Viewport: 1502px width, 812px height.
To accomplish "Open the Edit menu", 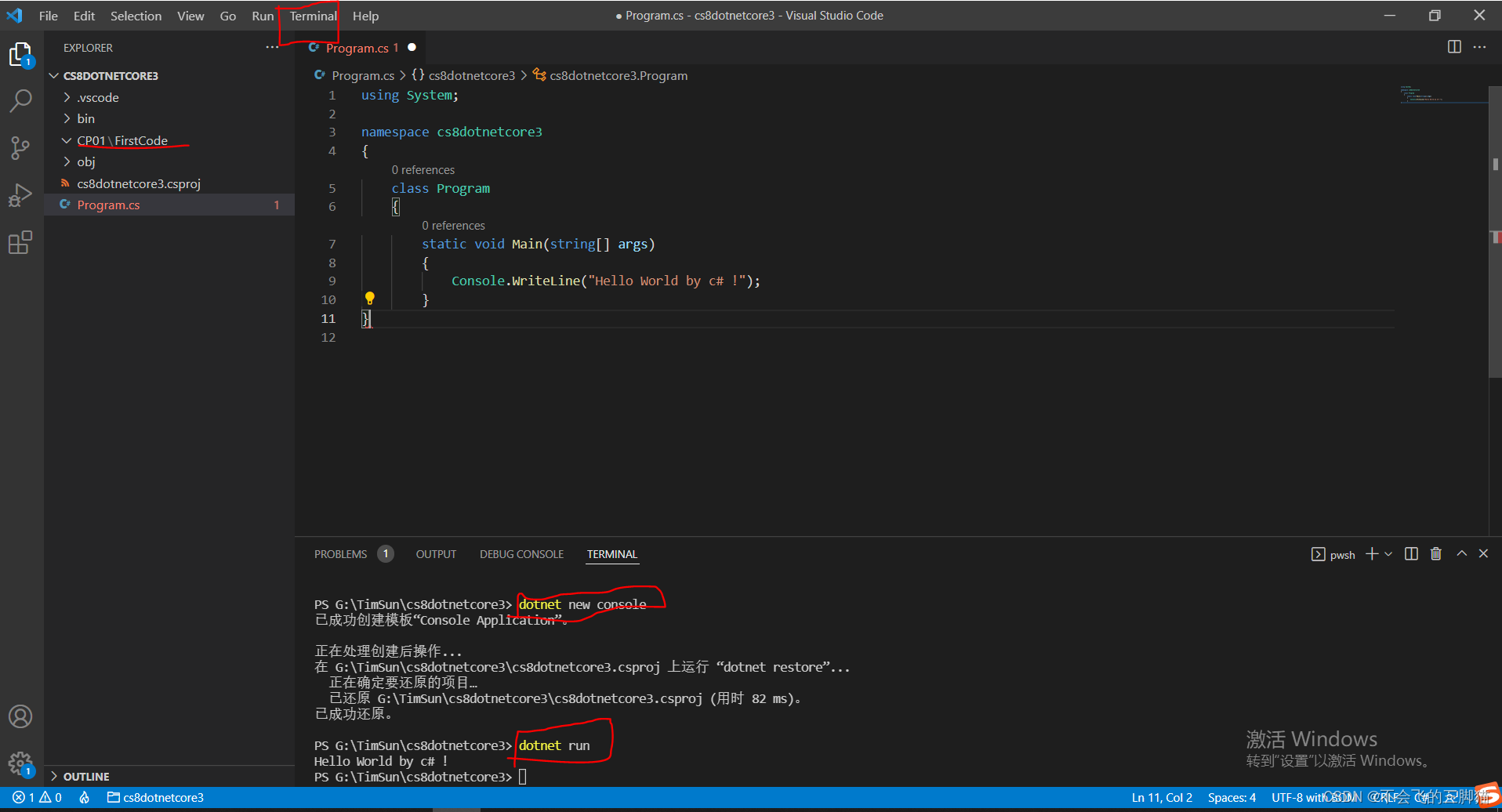I will 84,16.
